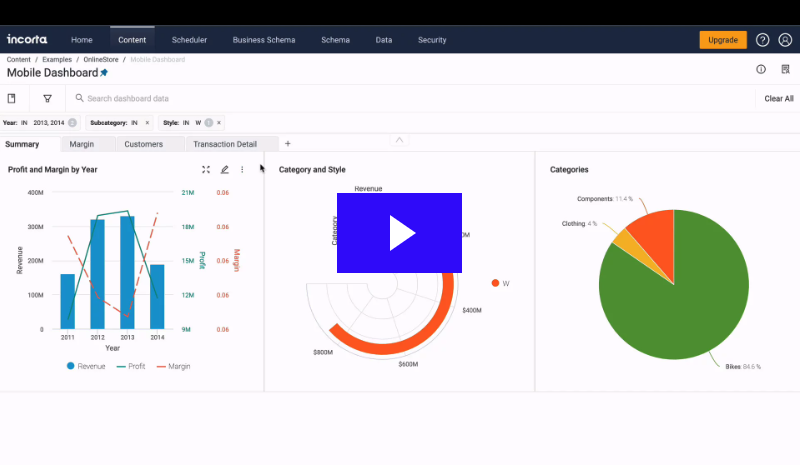
Task: Toggle Revenue series in chart legend
Action: [x=86, y=366]
